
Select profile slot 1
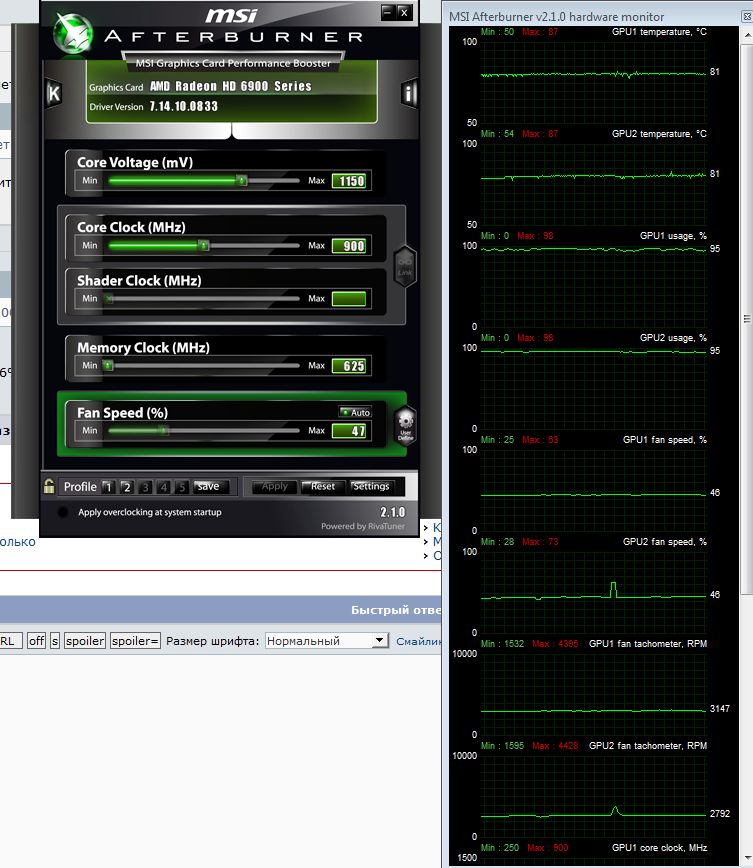[x=109, y=487]
